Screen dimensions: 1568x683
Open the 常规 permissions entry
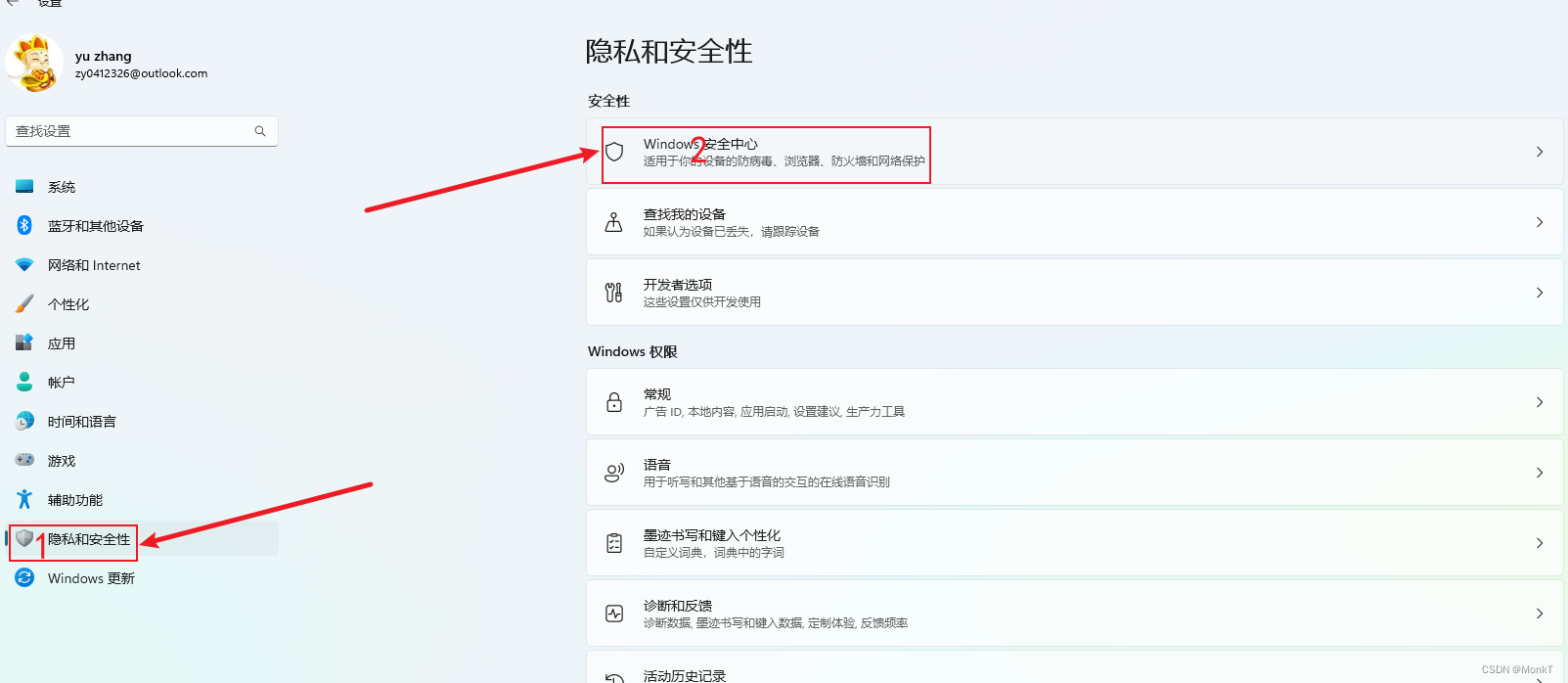click(x=1074, y=402)
